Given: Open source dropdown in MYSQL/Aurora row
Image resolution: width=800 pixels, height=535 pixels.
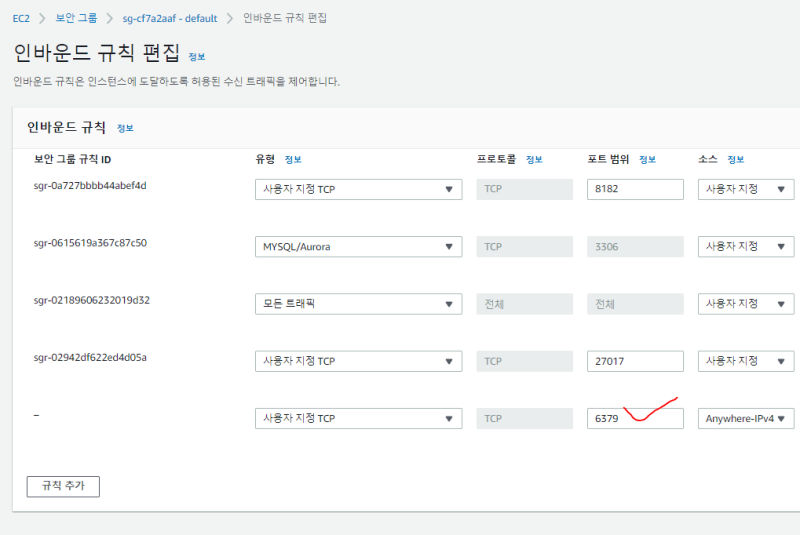Looking at the screenshot, I should tap(746, 246).
